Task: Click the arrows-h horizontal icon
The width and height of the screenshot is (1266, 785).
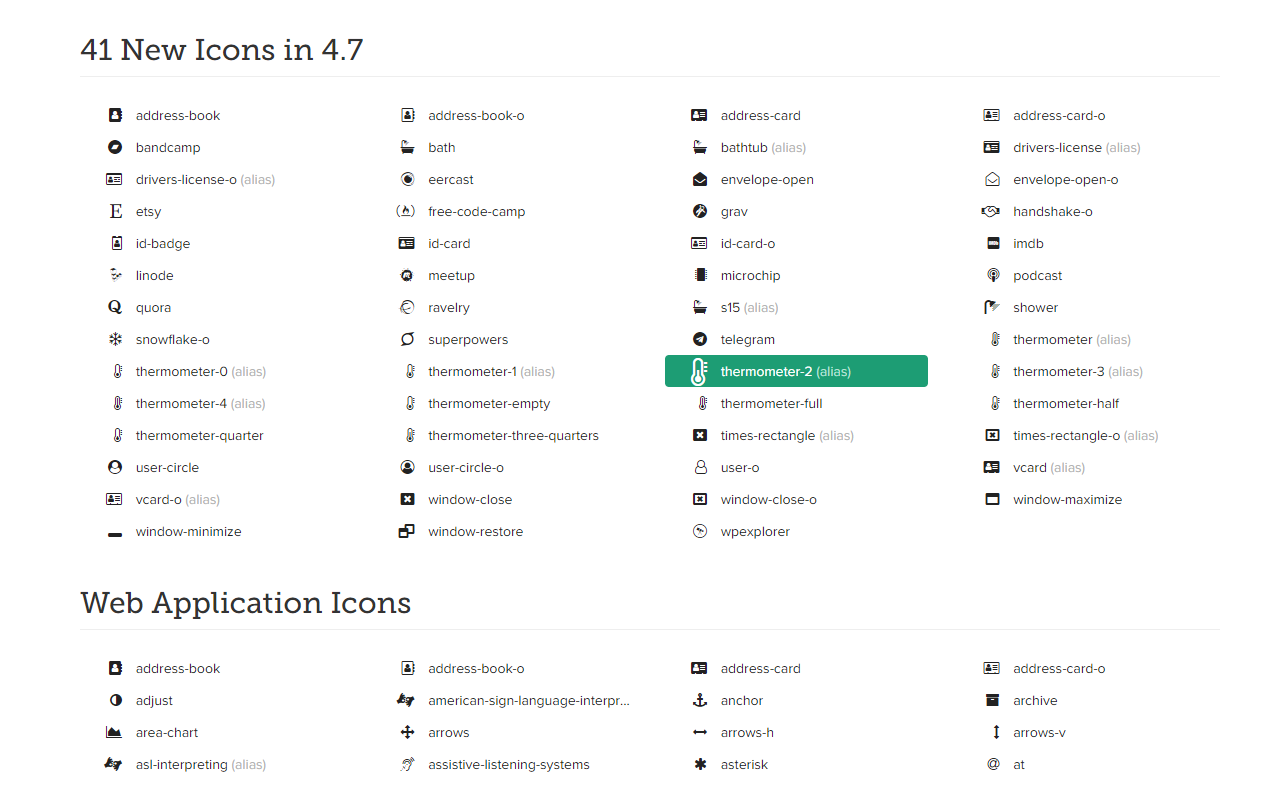Action: point(700,733)
